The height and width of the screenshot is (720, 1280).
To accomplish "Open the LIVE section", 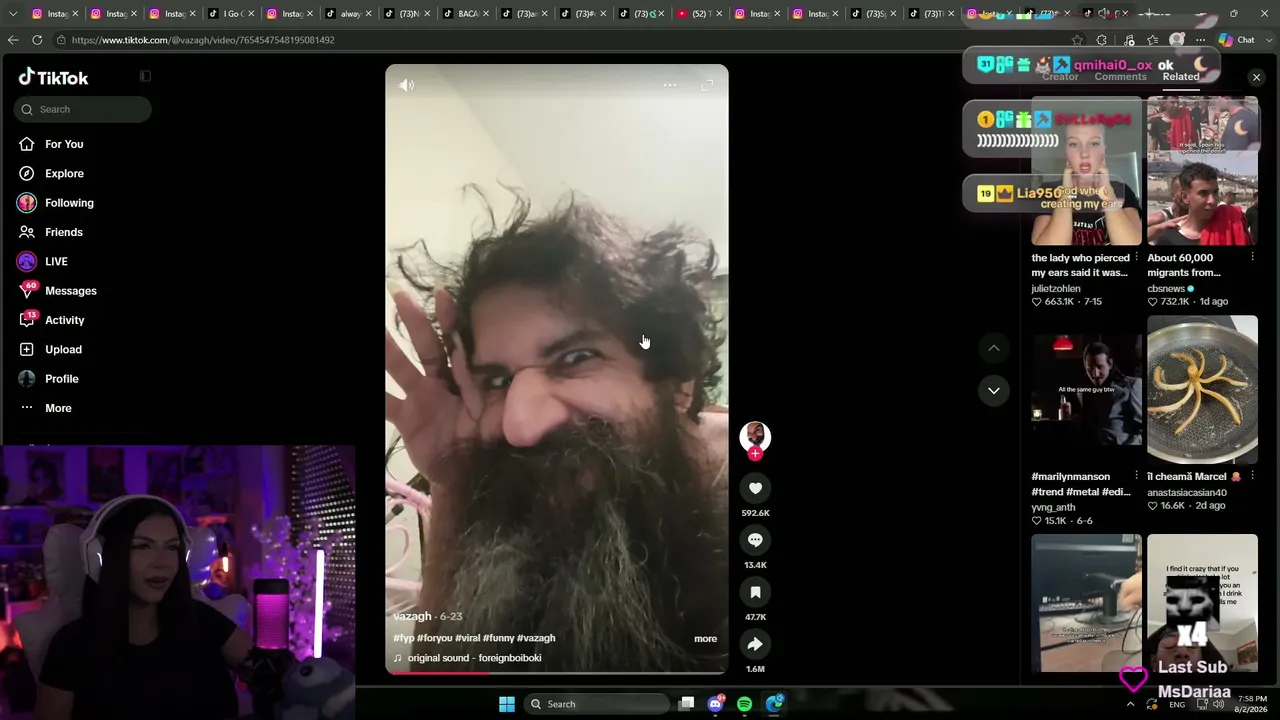I will [56, 261].
